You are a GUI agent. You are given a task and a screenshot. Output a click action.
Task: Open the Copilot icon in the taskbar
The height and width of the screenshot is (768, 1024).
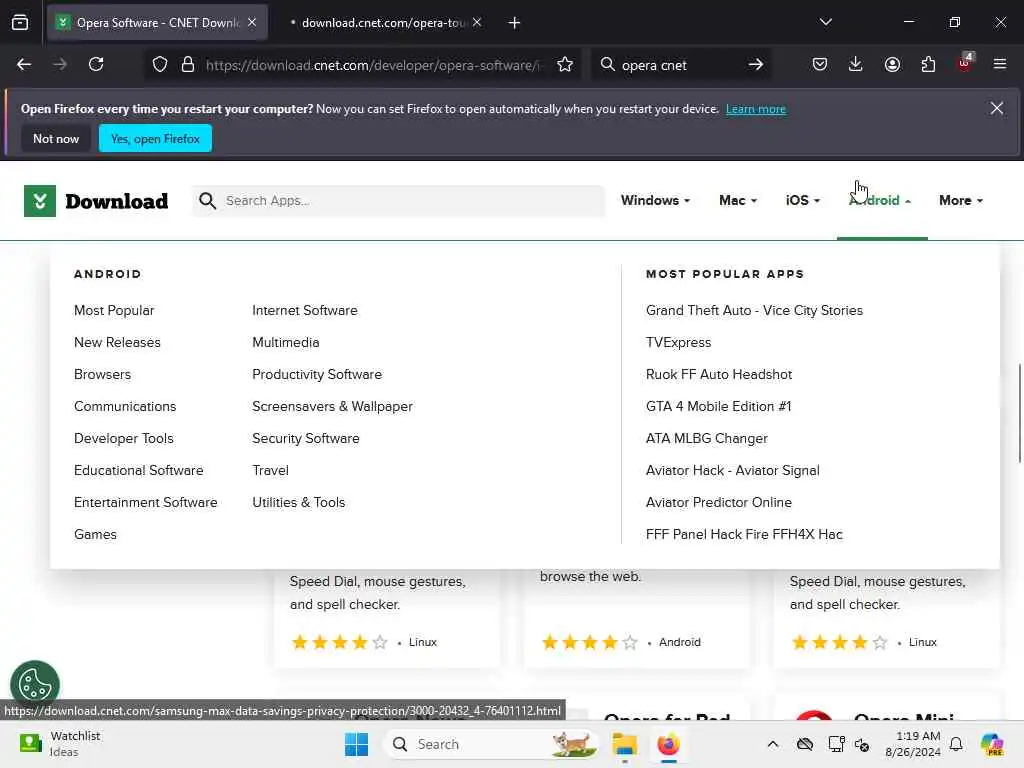(992, 744)
